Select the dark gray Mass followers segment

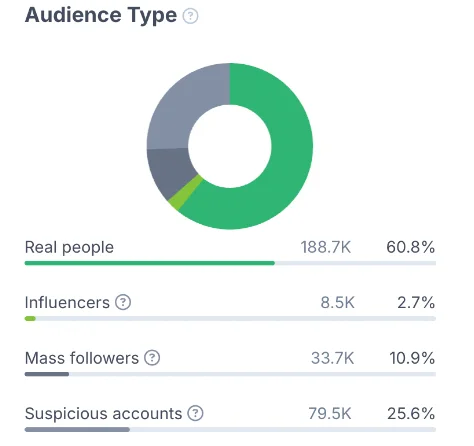click(170, 170)
